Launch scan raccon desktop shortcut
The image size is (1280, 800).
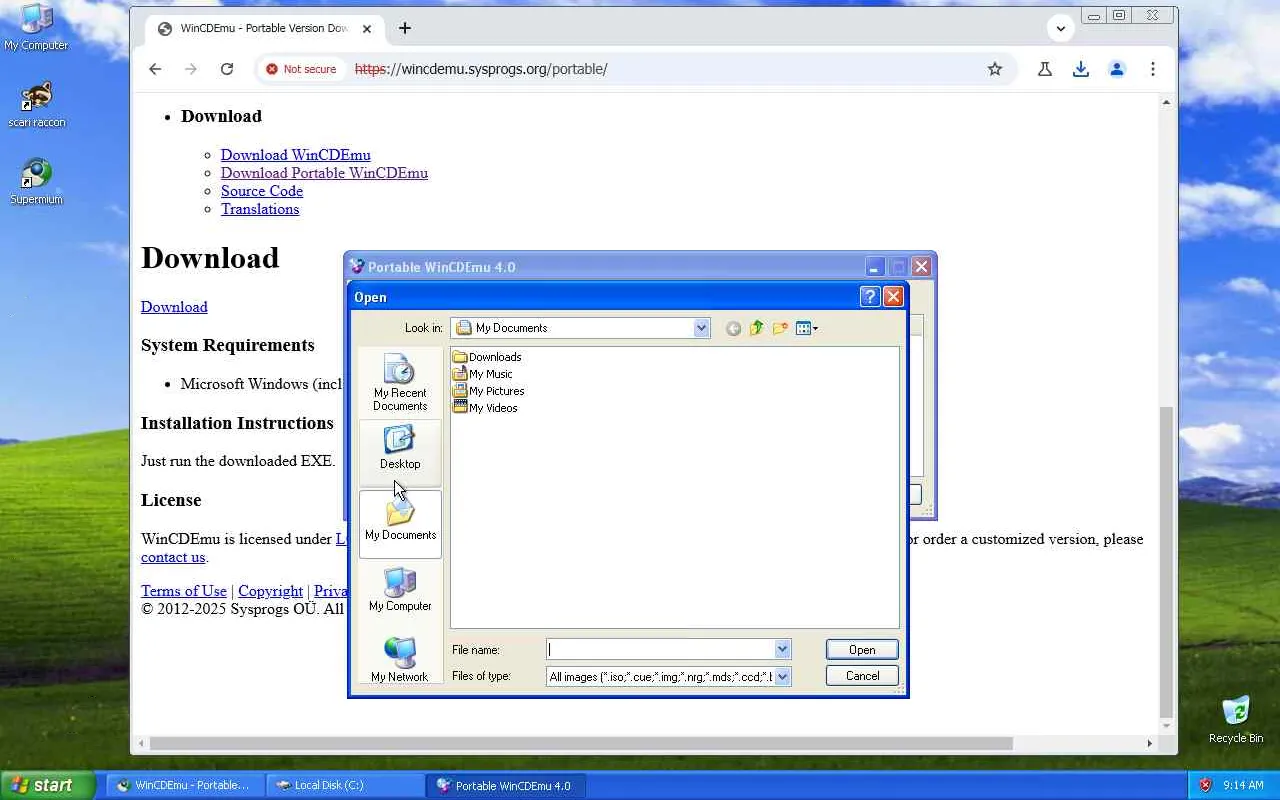tap(37, 105)
